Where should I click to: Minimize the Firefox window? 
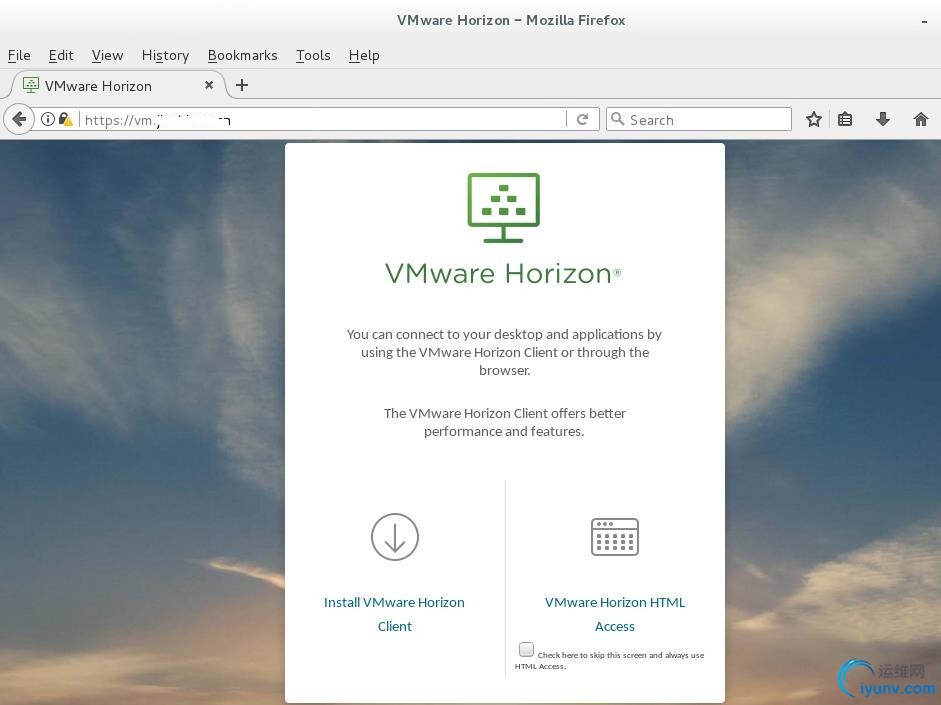[x=924, y=21]
